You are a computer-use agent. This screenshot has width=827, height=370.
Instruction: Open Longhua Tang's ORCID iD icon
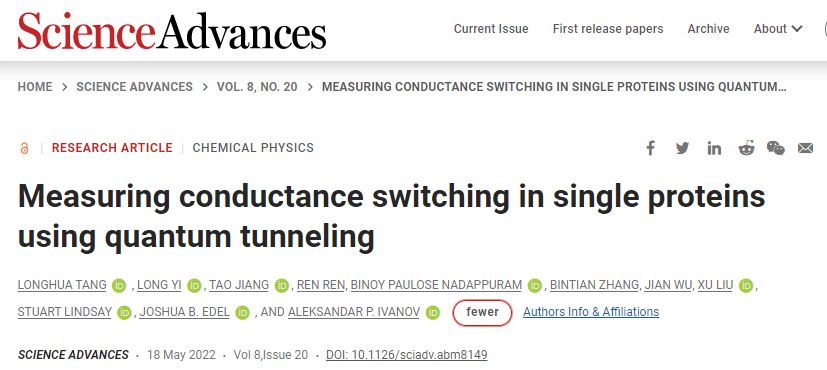(x=119, y=286)
